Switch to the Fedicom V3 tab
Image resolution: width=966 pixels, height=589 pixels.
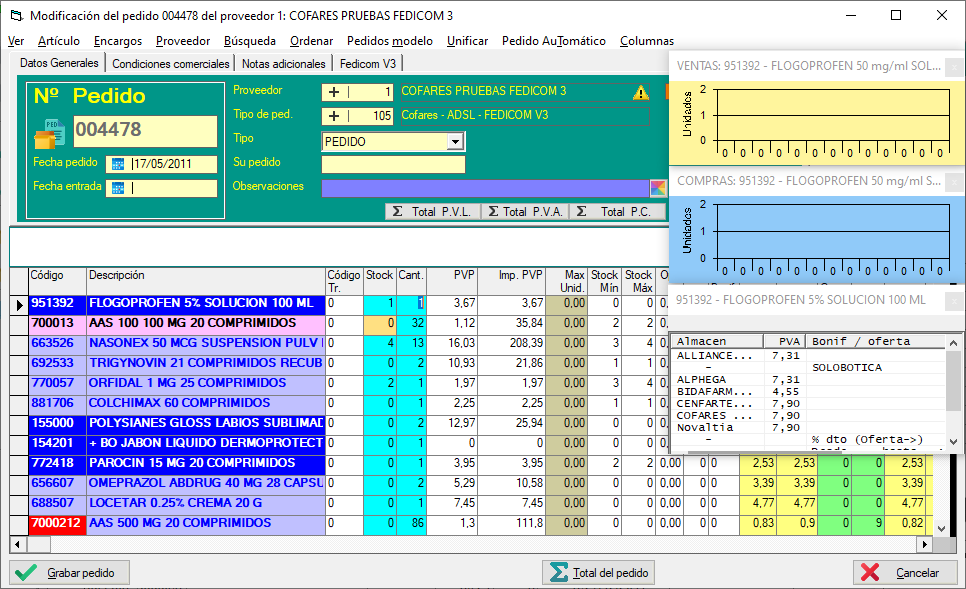pos(368,63)
